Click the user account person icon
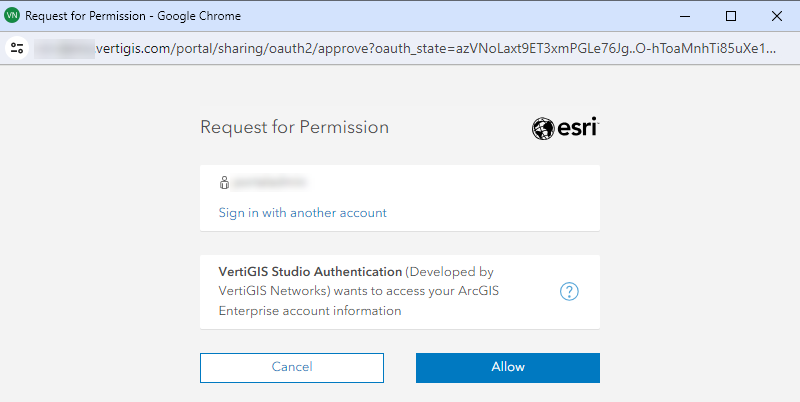 225,183
